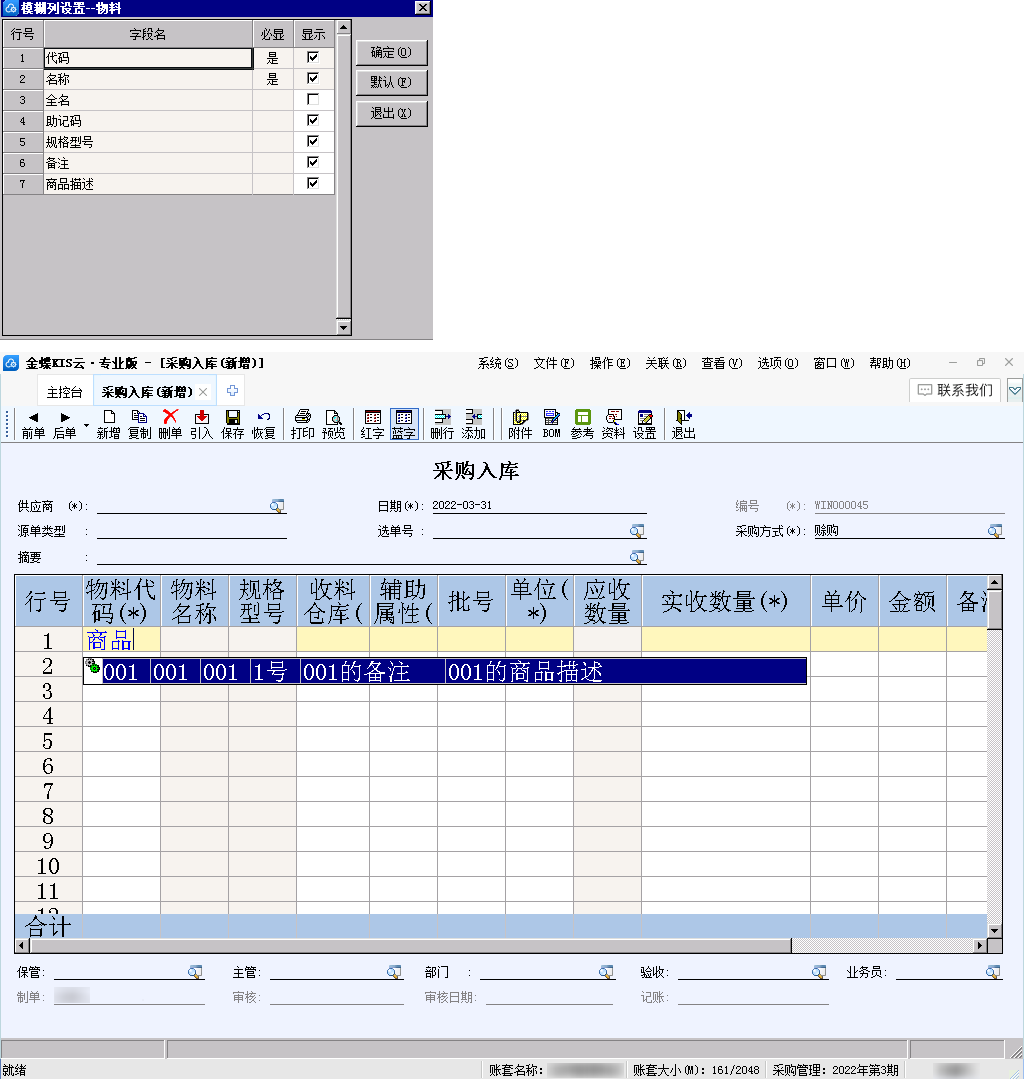Viewport: 1024px width, 1079px height.
Task: Click lookup icon for 部门 field
Action: pyautogui.click(x=606, y=972)
